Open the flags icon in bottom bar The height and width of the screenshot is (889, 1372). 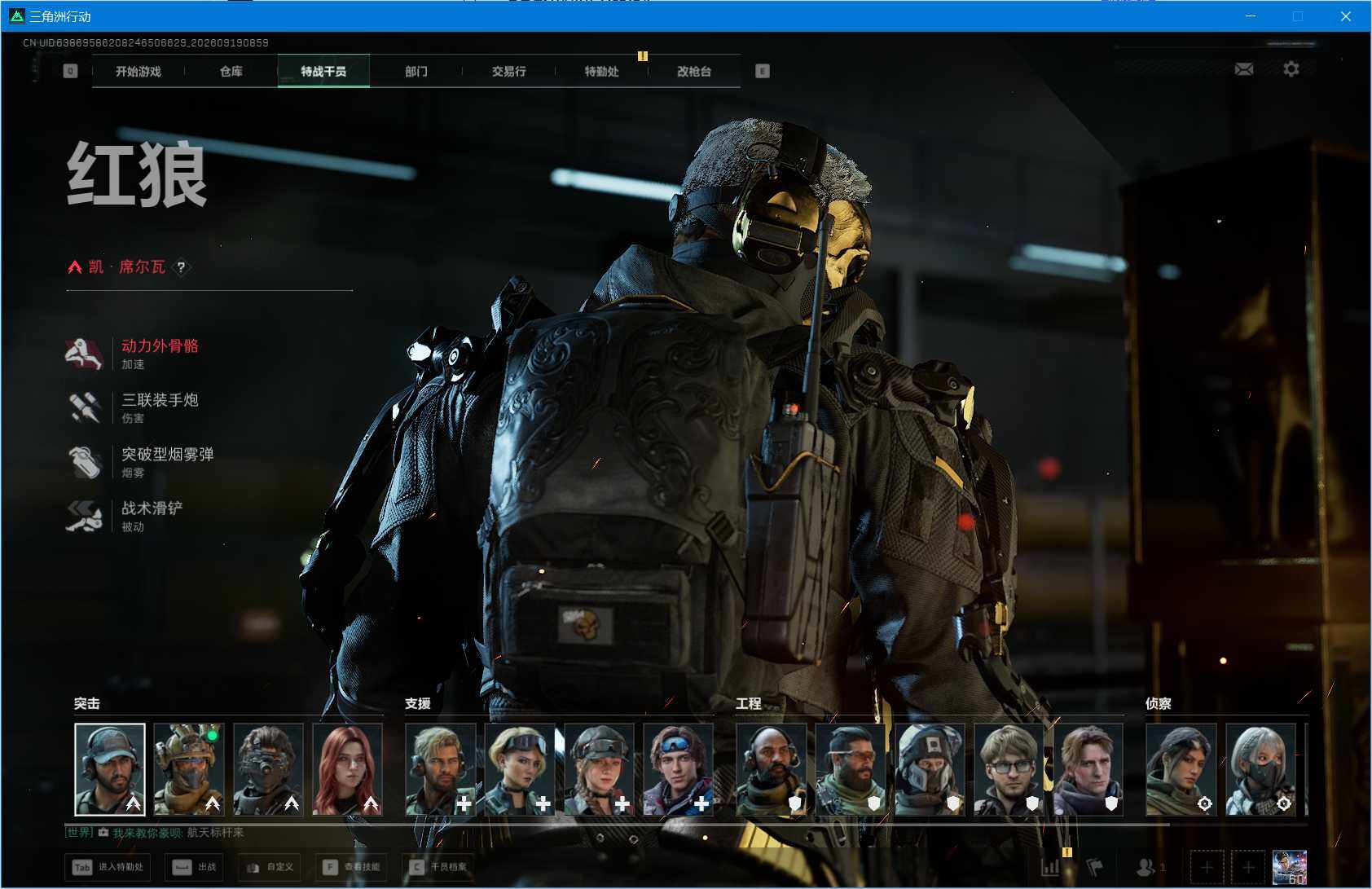[1094, 867]
